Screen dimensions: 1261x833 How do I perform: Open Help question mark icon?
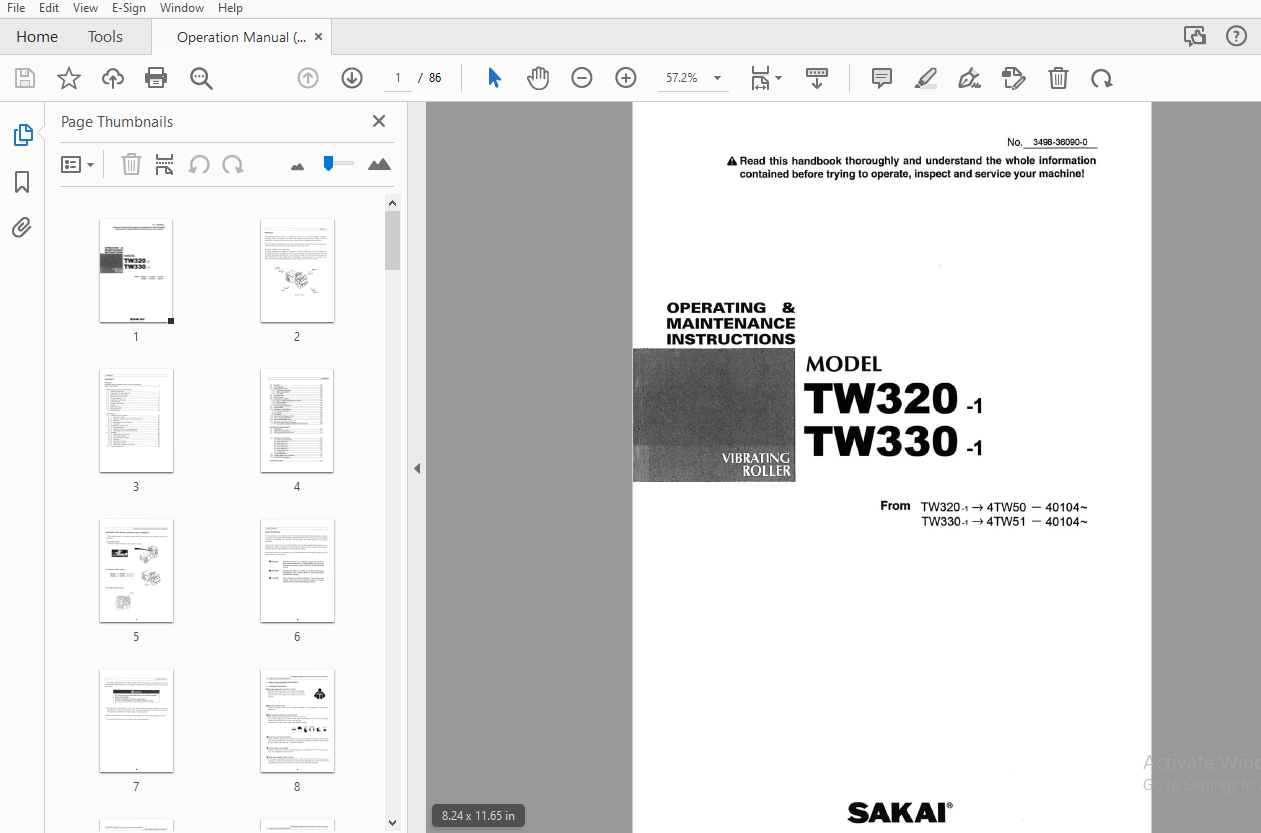pos(1237,37)
